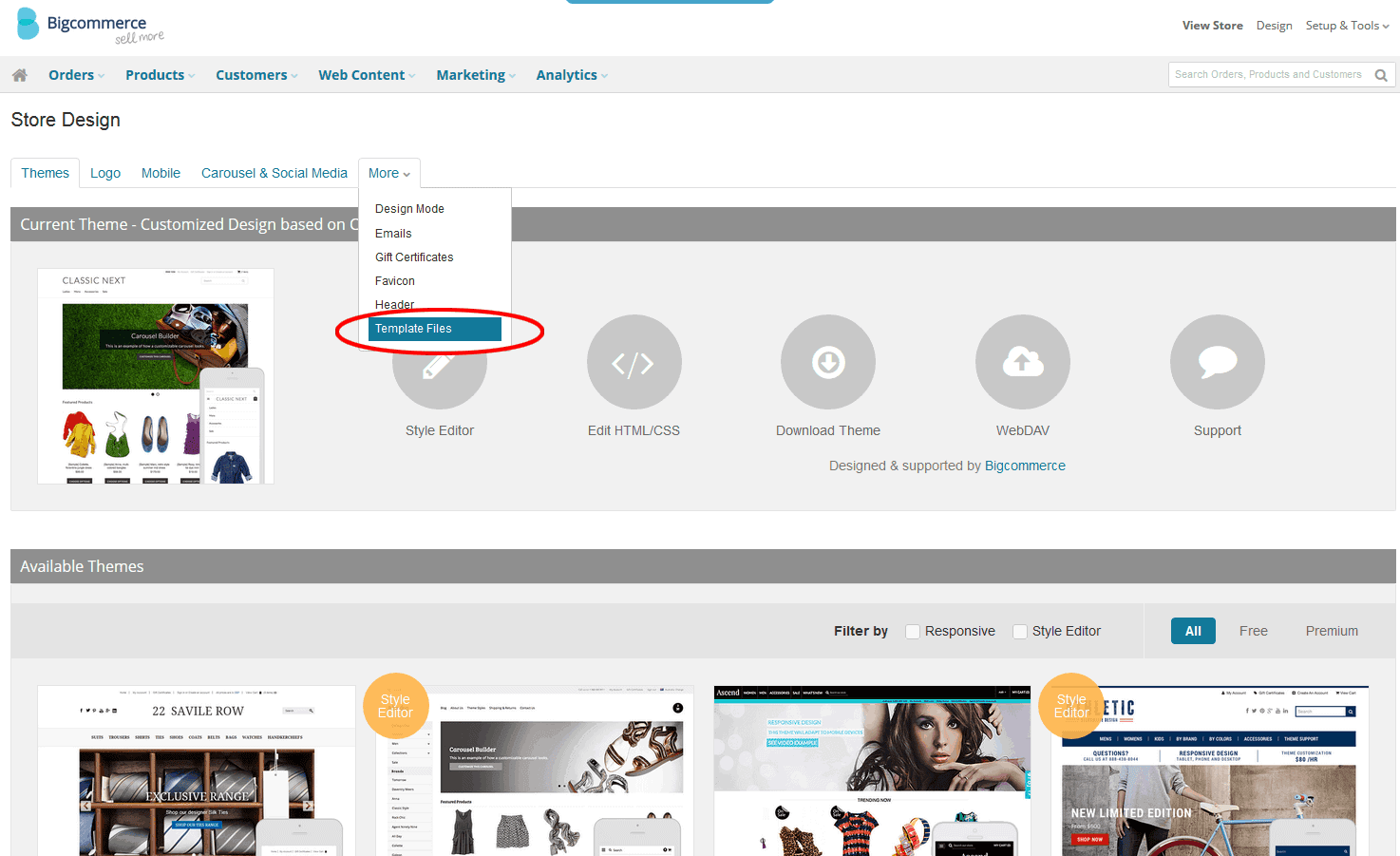The height and width of the screenshot is (856, 1400).
Task: Expand the Marketing menu
Action: pos(476,75)
